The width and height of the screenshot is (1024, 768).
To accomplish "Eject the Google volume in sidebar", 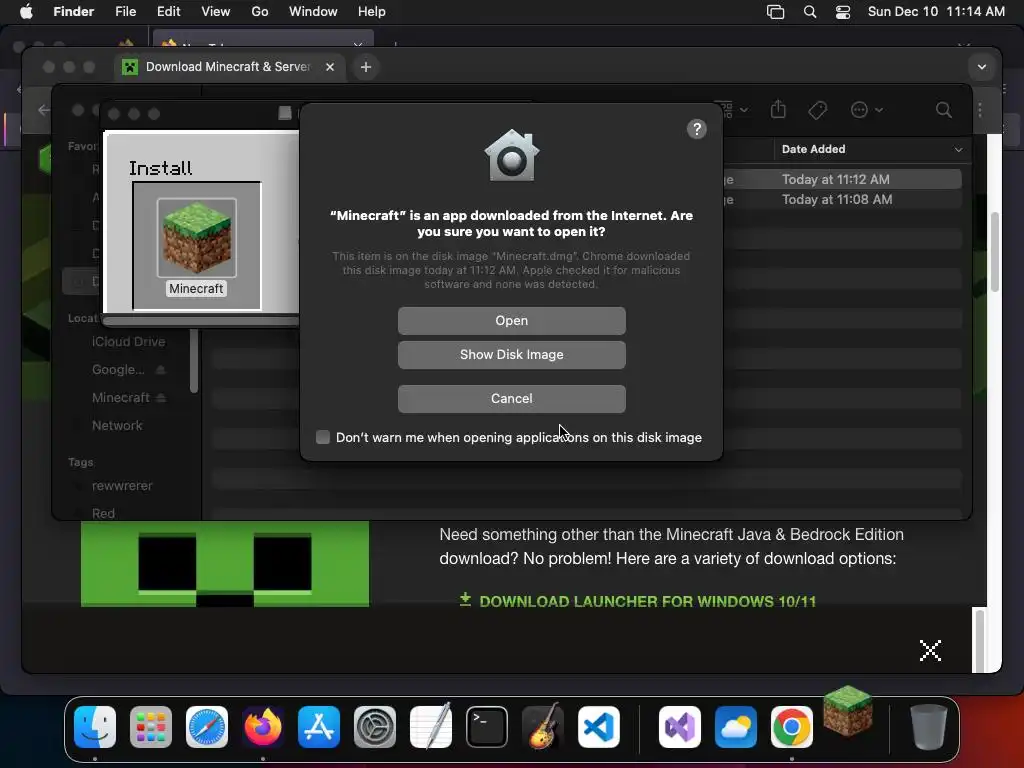I will [160, 370].
